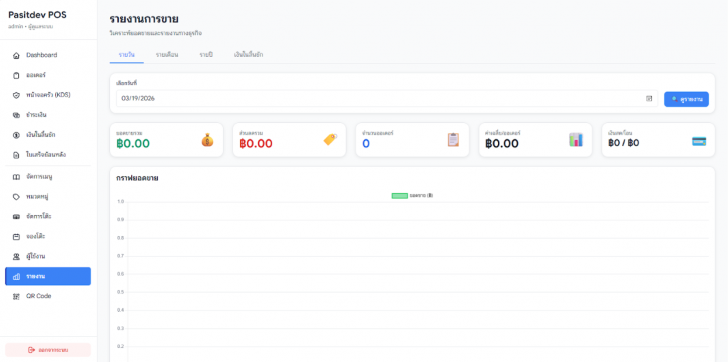Open เงินในลิ้นชัก cash drawer item in sidebar
Viewport: 728px width, 362px height.
(x=48, y=135)
